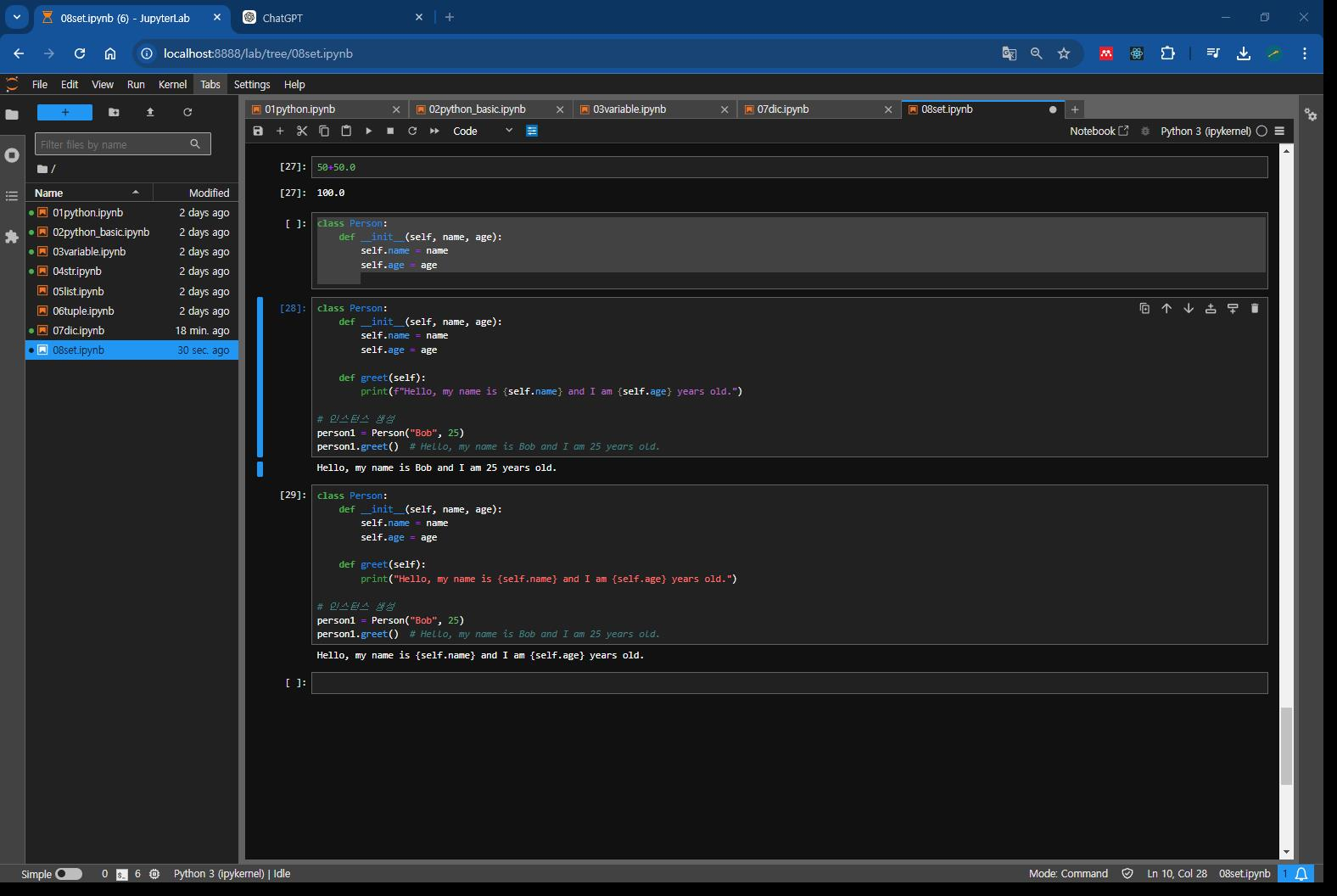This screenshot has width=1337, height=896.
Task: Delete the active cell using the trash icon
Action: 1255,309
